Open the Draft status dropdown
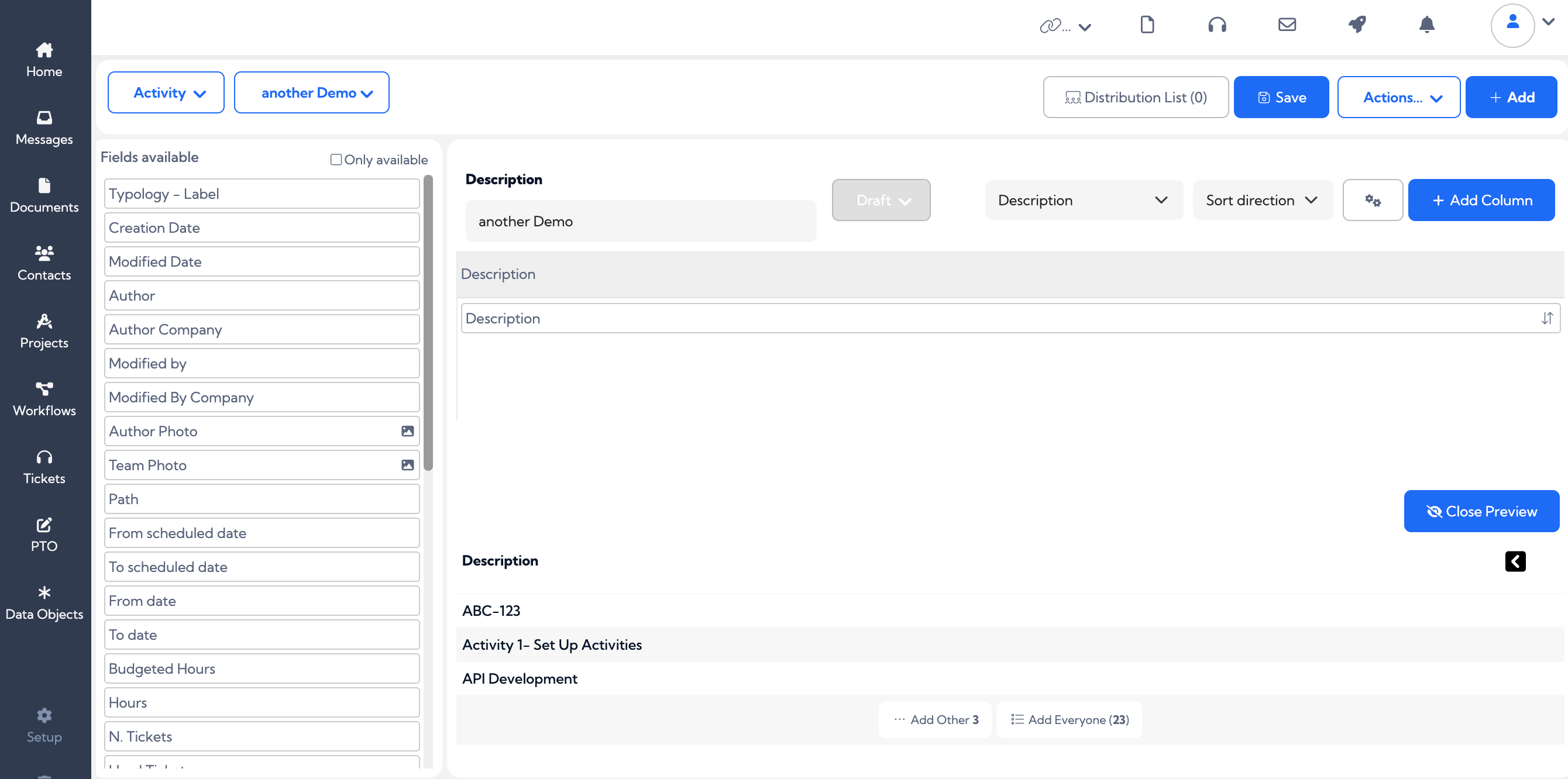Viewport: 1568px width, 779px height. coord(881,199)
